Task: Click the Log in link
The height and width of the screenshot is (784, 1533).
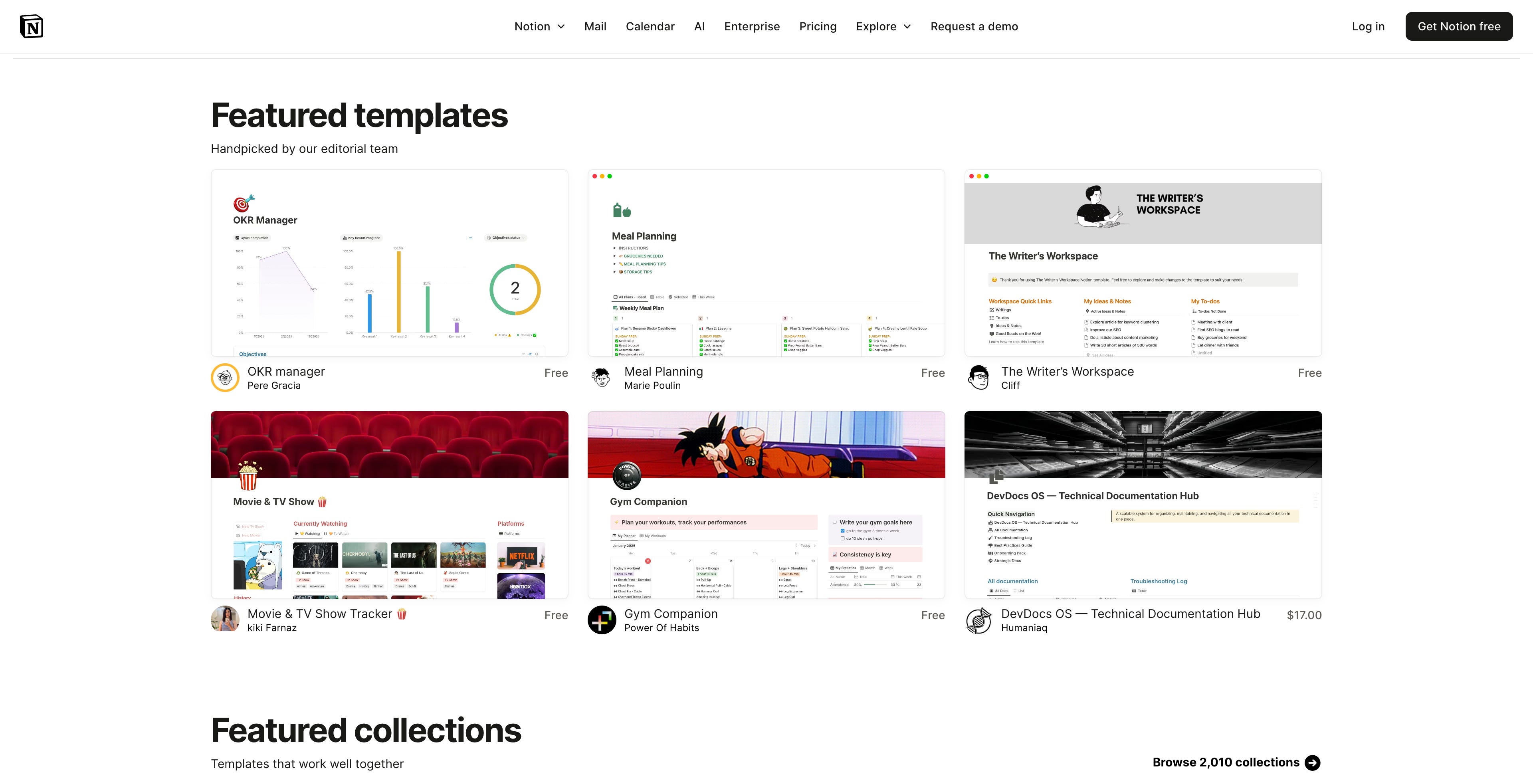Action: (1368, 26)
